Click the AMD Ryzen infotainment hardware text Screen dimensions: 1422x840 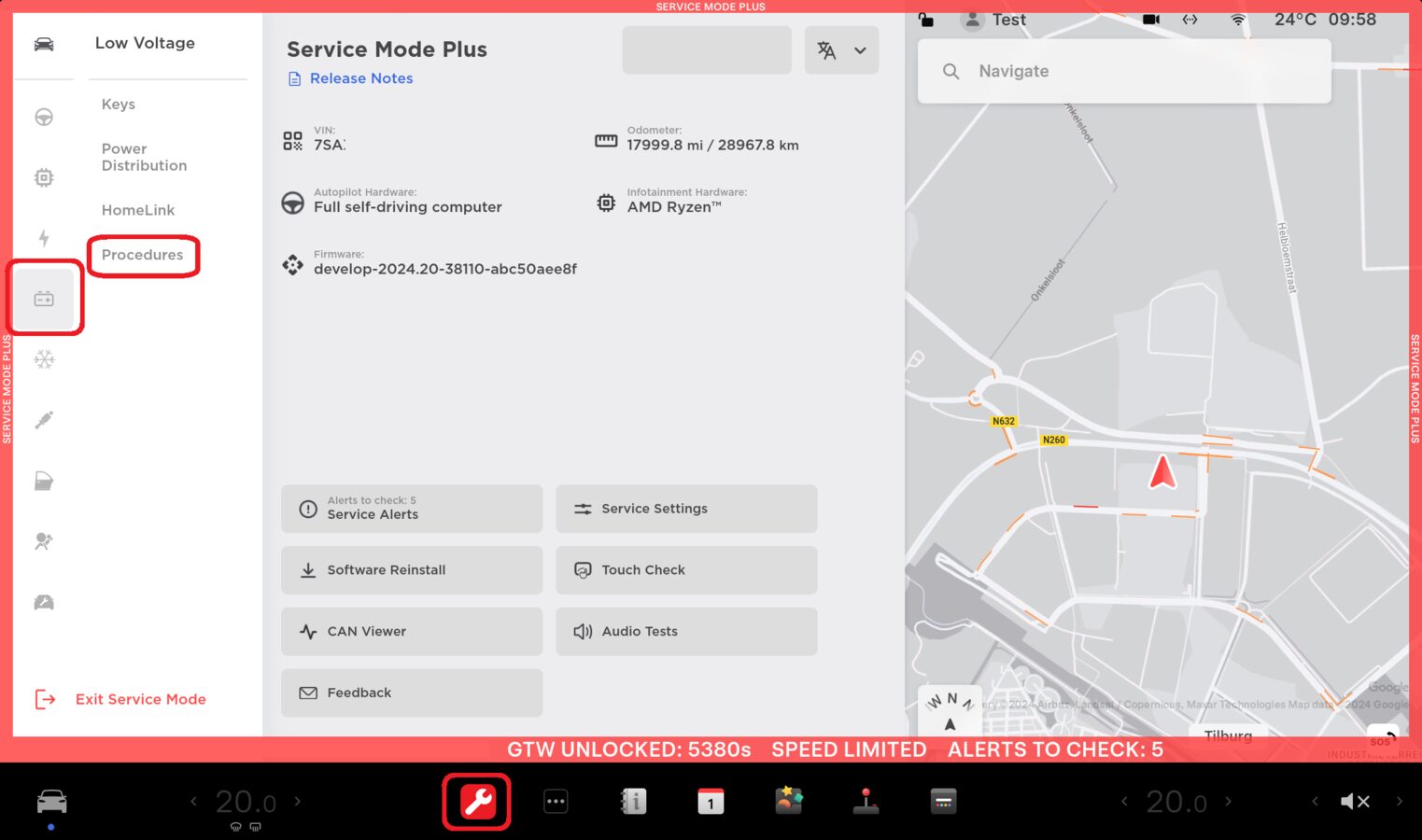pos(674,207)
